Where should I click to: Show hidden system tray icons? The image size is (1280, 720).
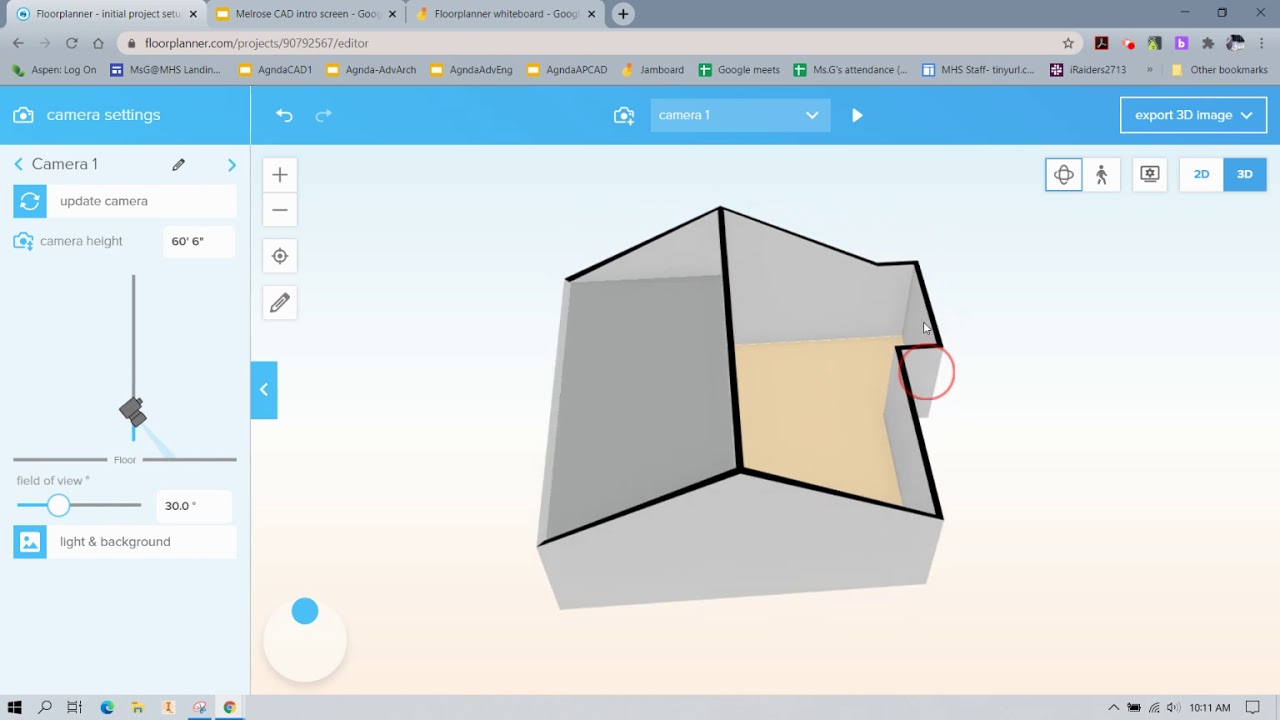(x=1114, y=707)
